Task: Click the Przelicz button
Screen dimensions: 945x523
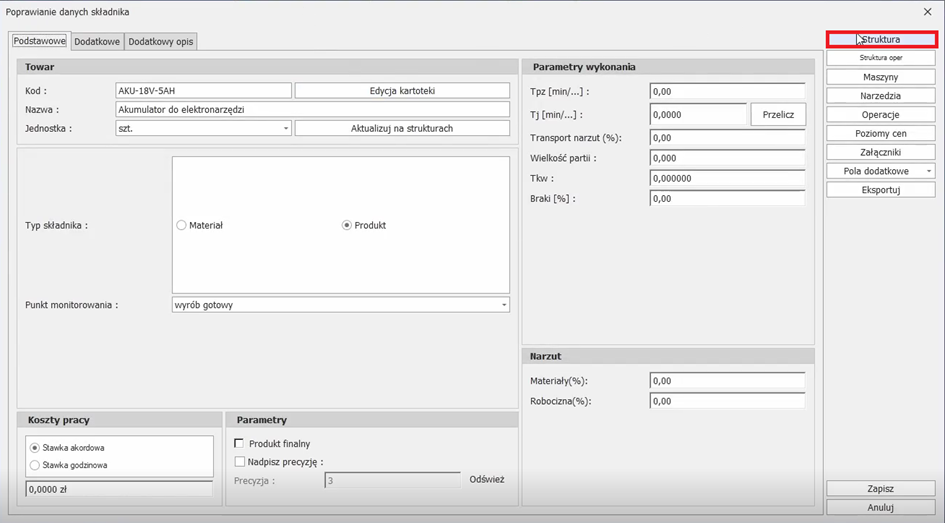Action: click(778, 115)
